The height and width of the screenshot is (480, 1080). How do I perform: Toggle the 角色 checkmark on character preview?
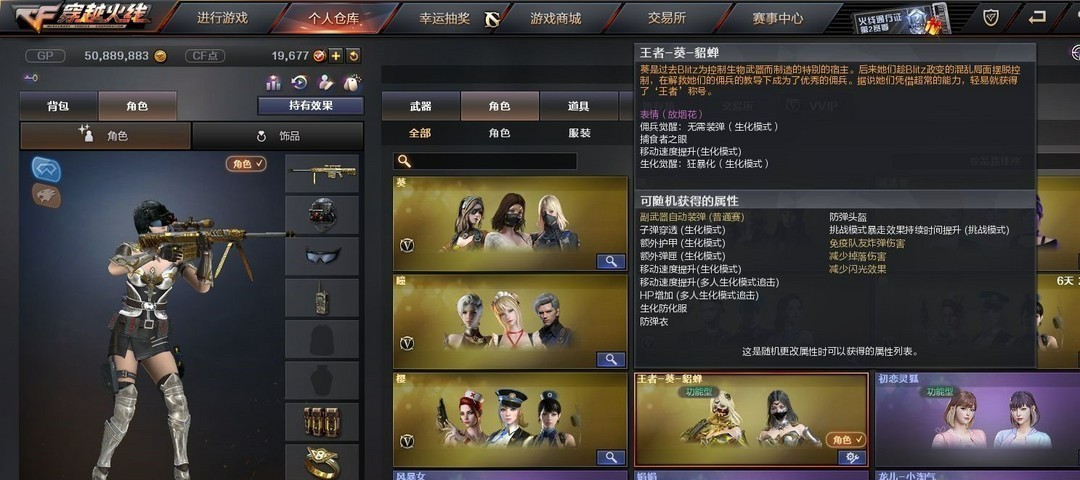coord(246,164)
